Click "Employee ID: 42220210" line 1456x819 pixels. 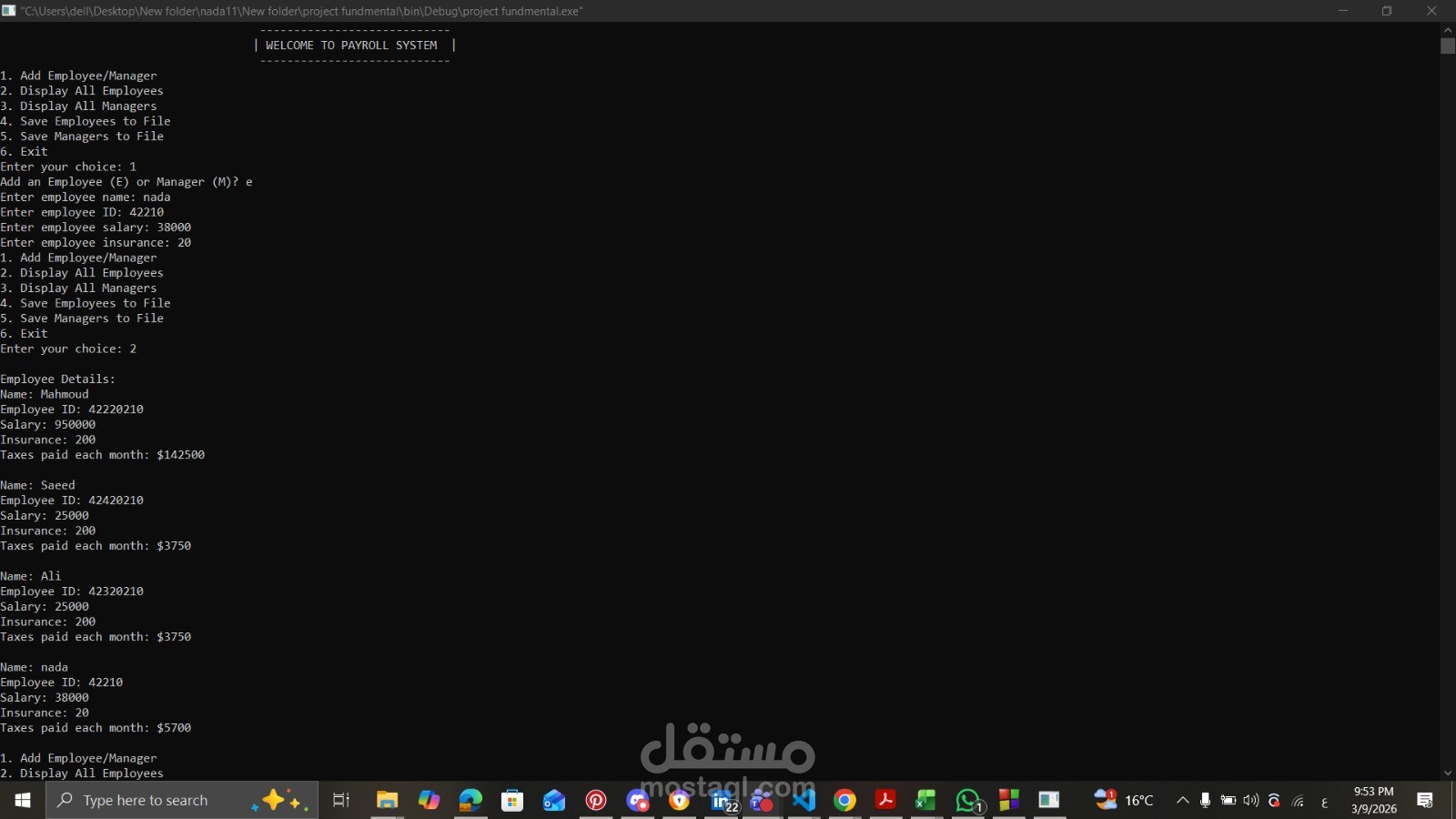72,409
